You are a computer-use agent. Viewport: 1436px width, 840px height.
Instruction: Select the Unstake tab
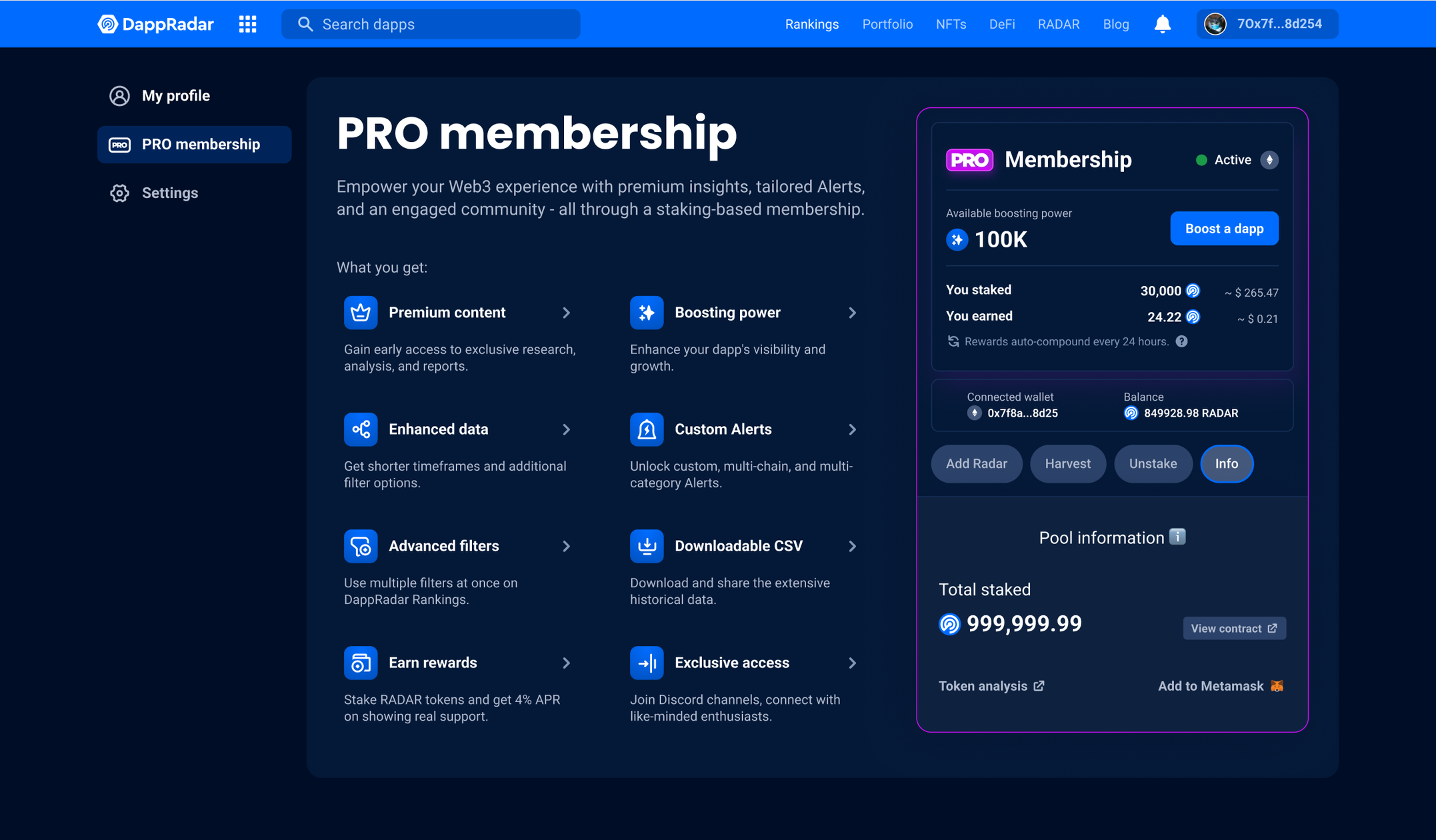pos(1153,463)
